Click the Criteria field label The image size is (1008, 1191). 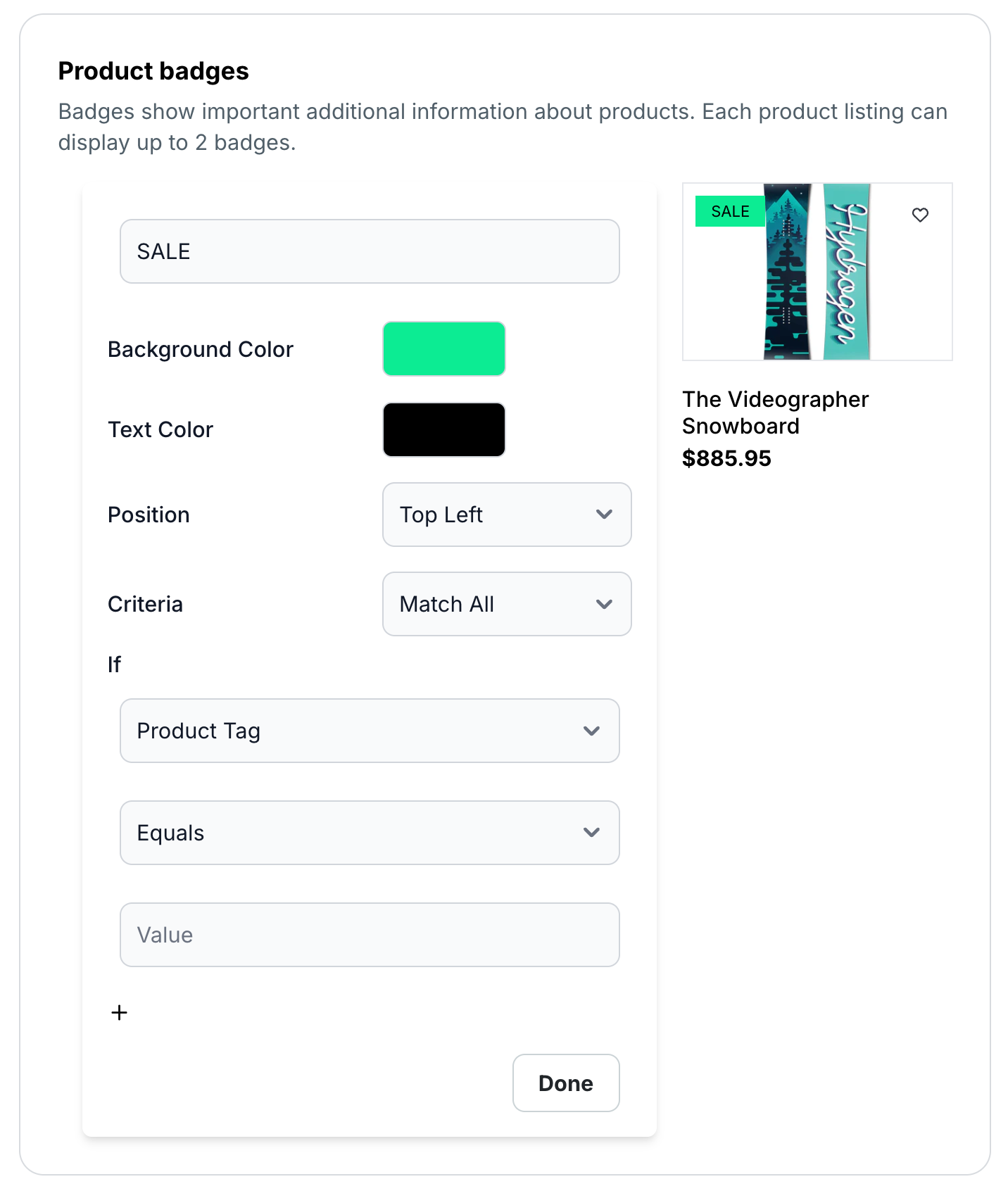coord(145,604)
